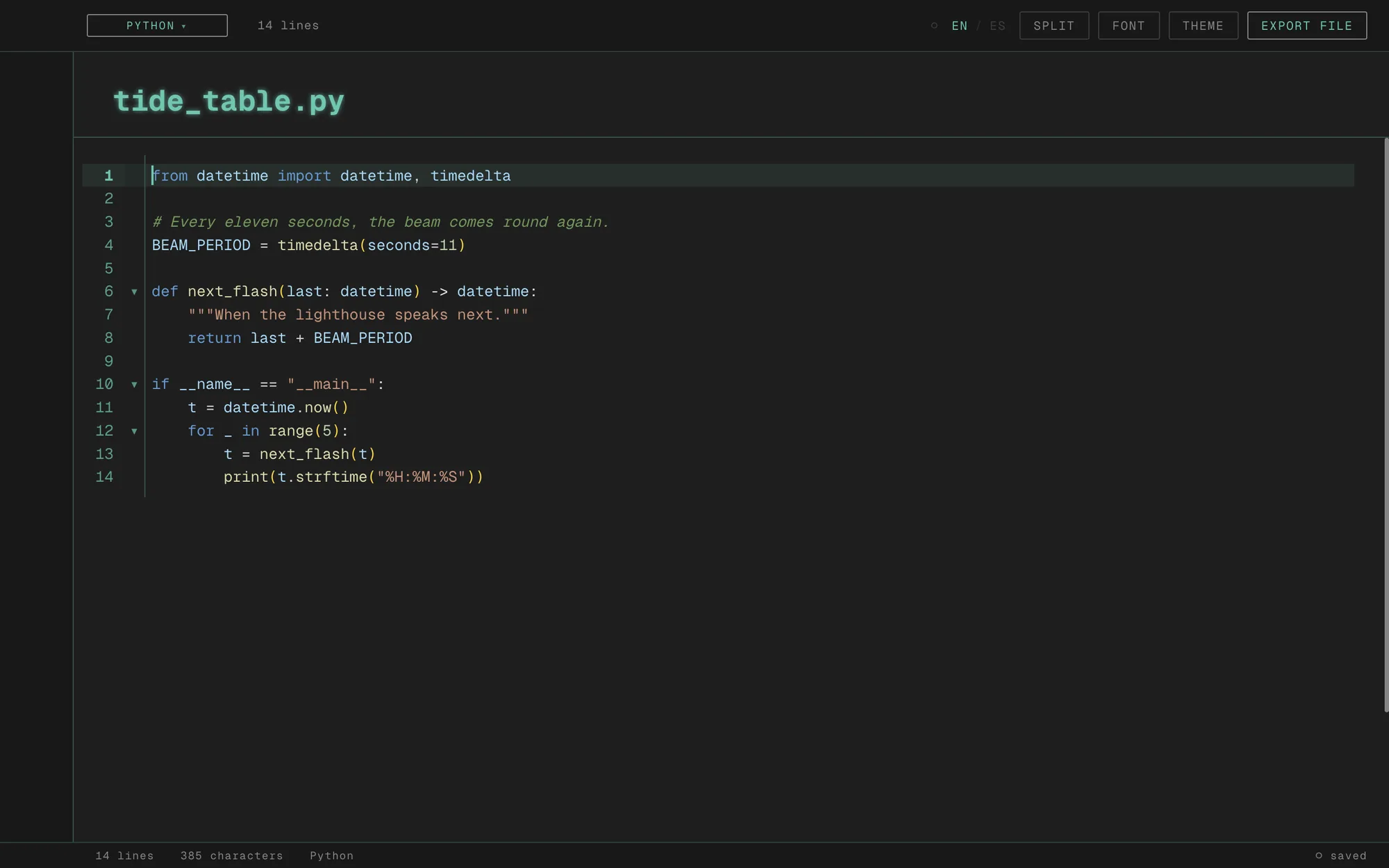Click EXPORT FILE button
Screen dimensions: 1389x868
pos(1307,26)
